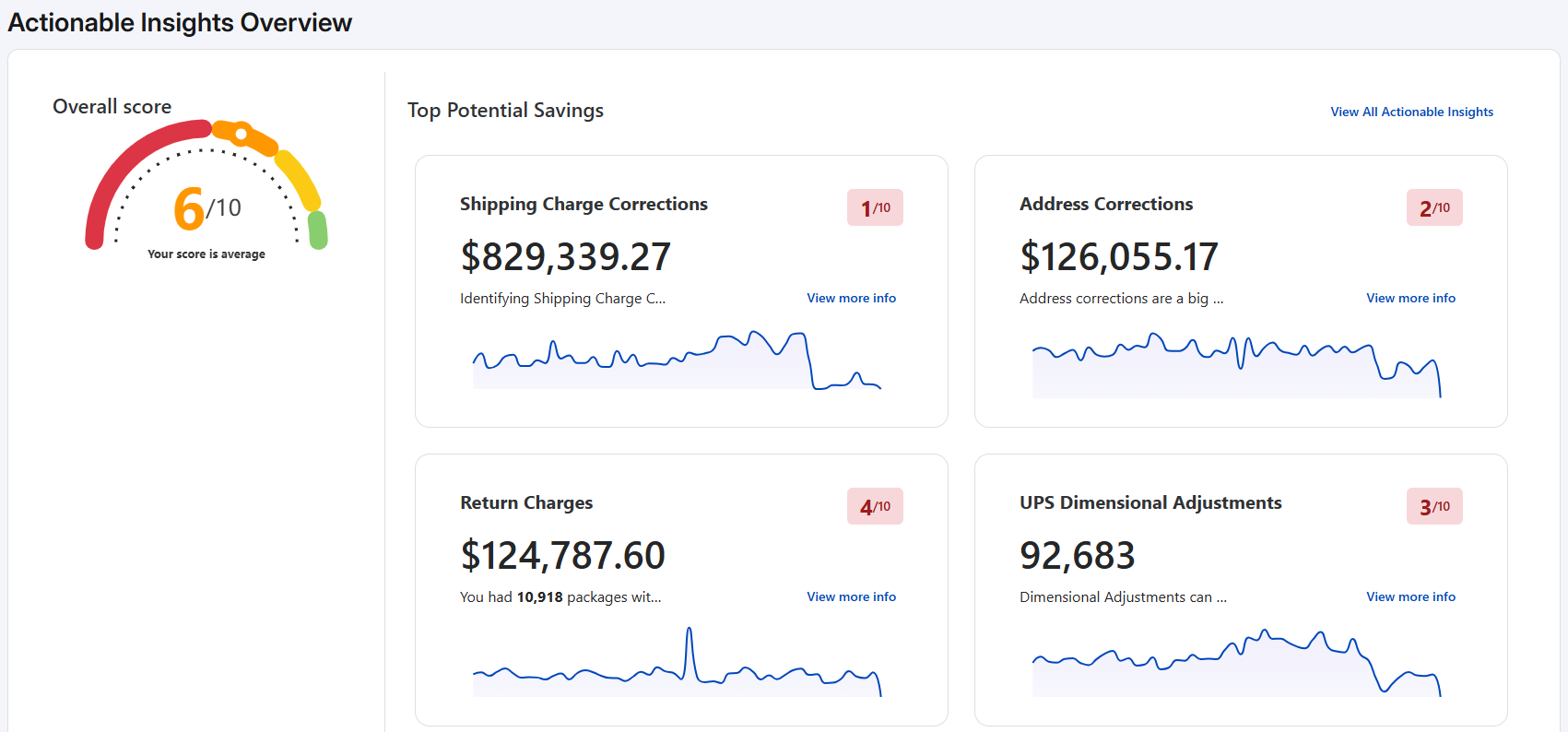Image resolution: width=1568 pixels, height=732 pixels.
Task: Click the $124,787.60 savings amount
Action: [562, 555]
